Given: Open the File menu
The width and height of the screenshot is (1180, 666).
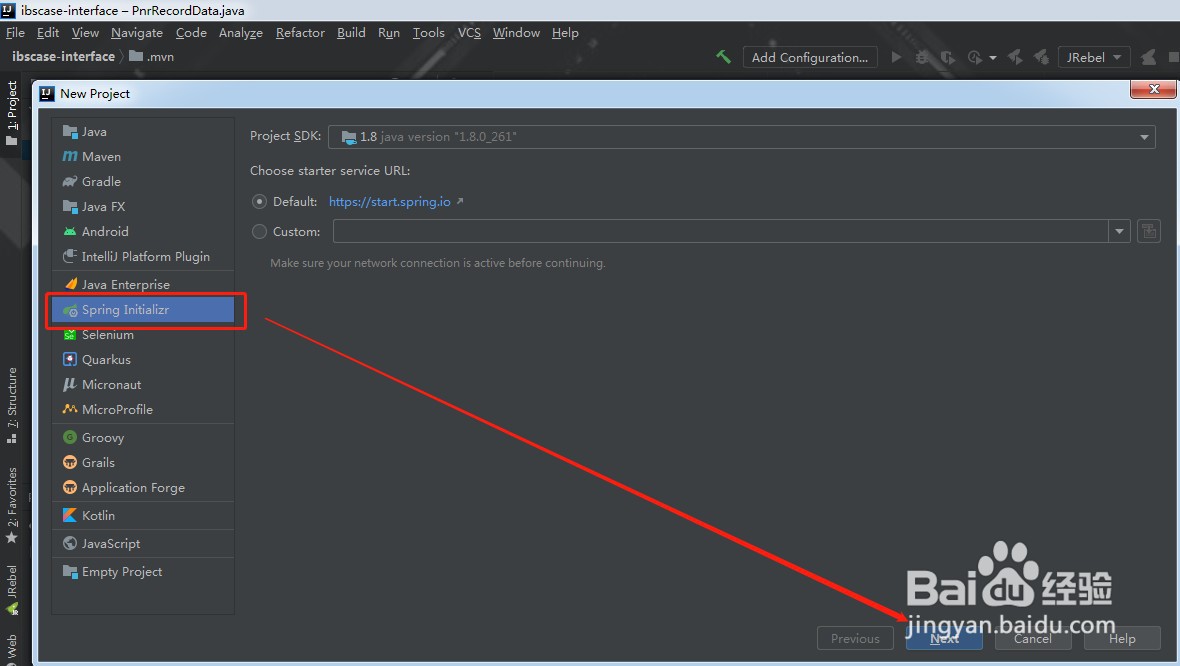Looking at the screenshot, I should [15, 32].
